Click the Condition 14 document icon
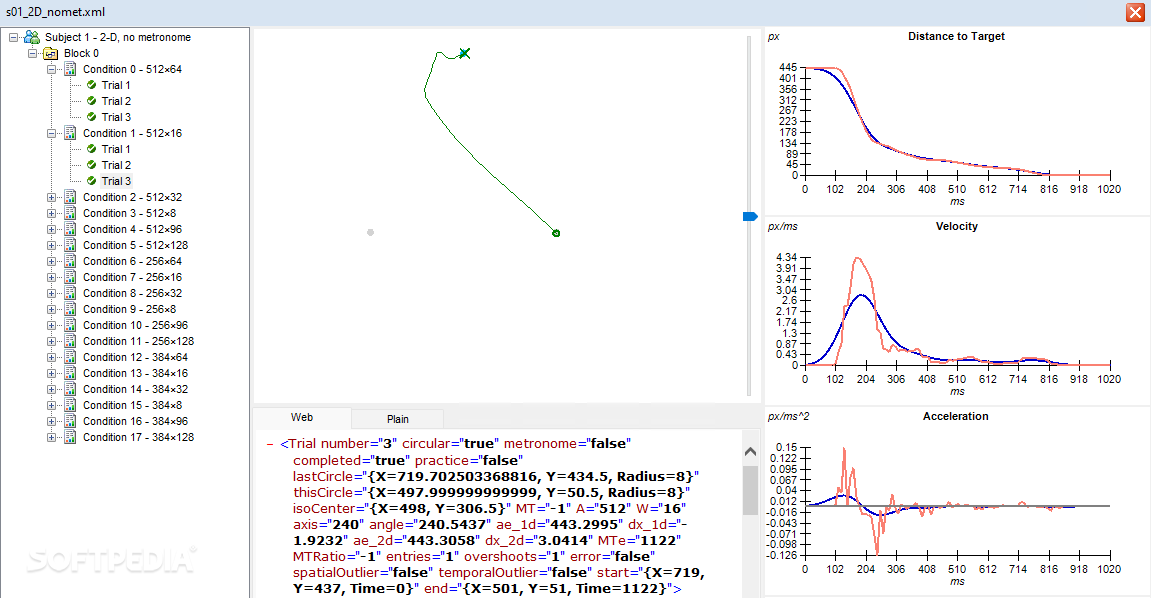This screenshot has width=1151, height=598. click(70, 389)
